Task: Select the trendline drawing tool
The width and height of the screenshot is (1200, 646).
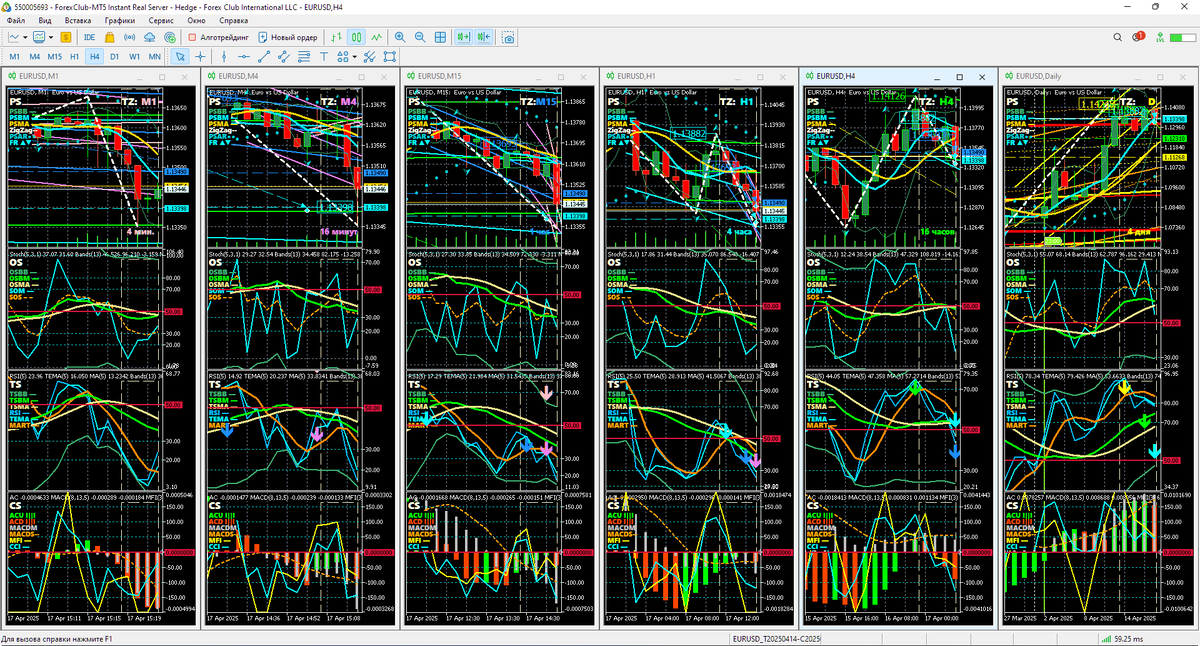Action: point(263,57)
